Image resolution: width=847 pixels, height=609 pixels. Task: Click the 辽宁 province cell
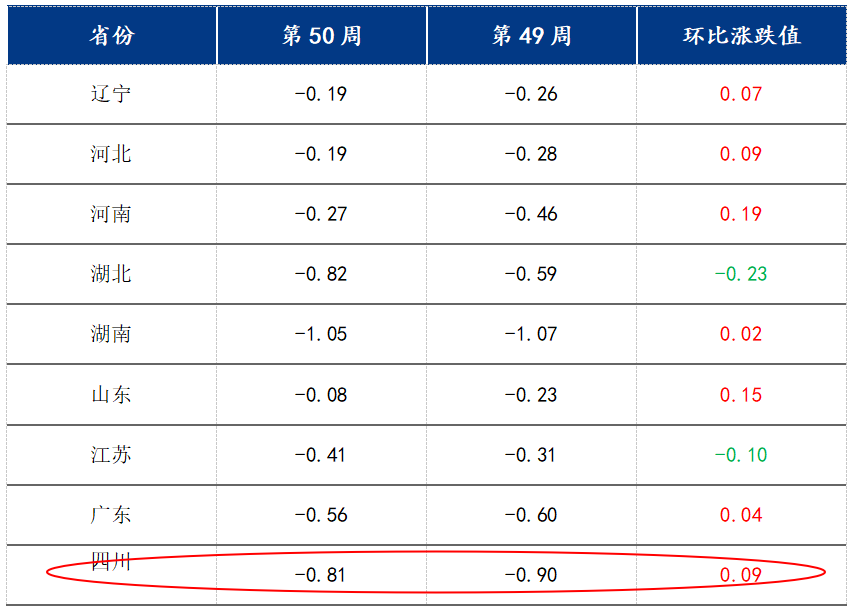tap(111, 94)
